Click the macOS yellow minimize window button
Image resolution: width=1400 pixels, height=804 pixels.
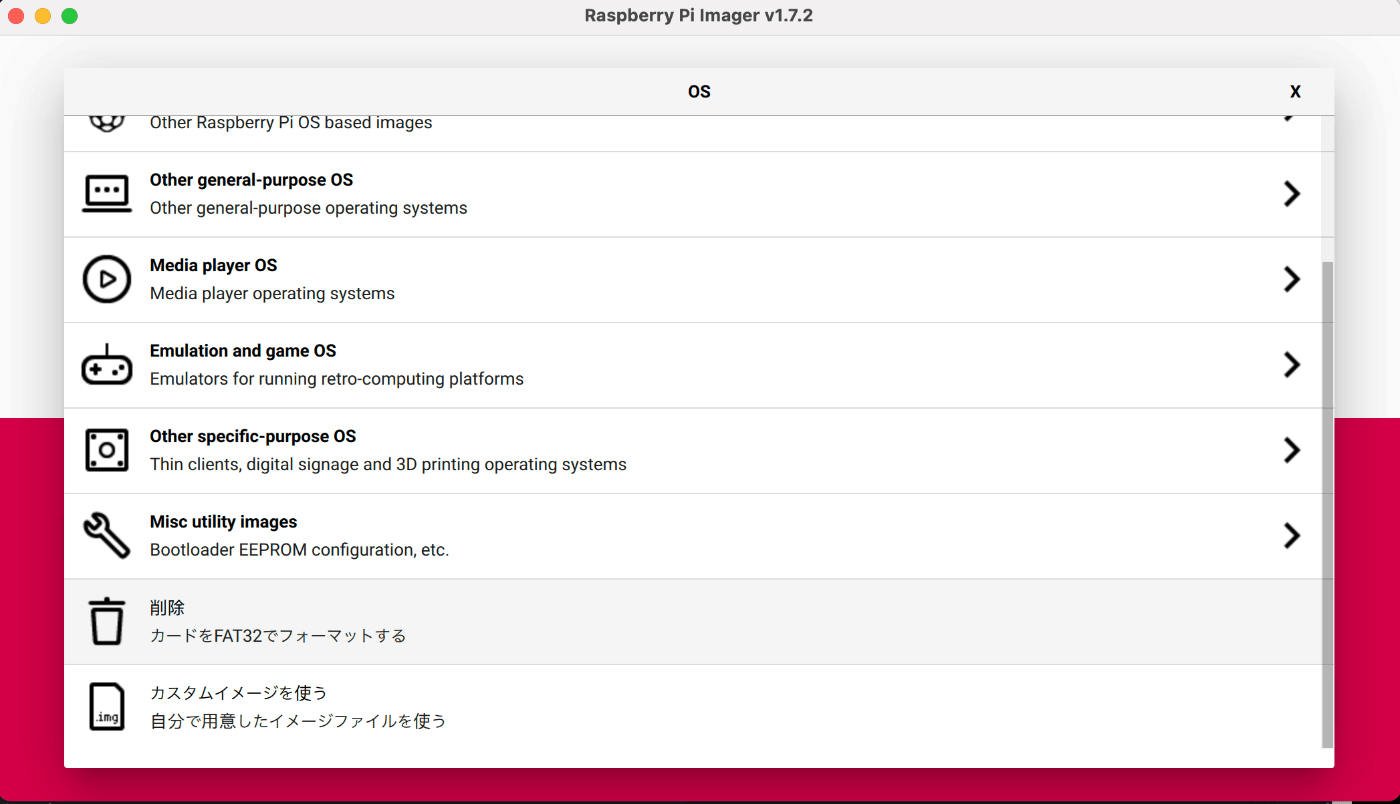point(43,16)
